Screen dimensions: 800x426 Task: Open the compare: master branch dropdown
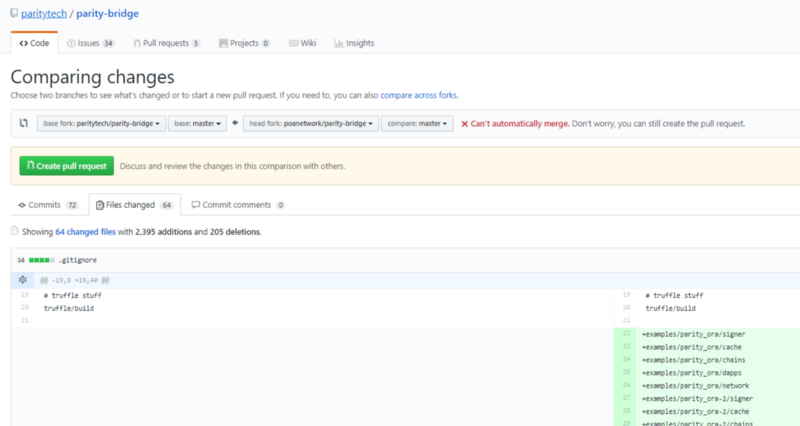(417, 123)
